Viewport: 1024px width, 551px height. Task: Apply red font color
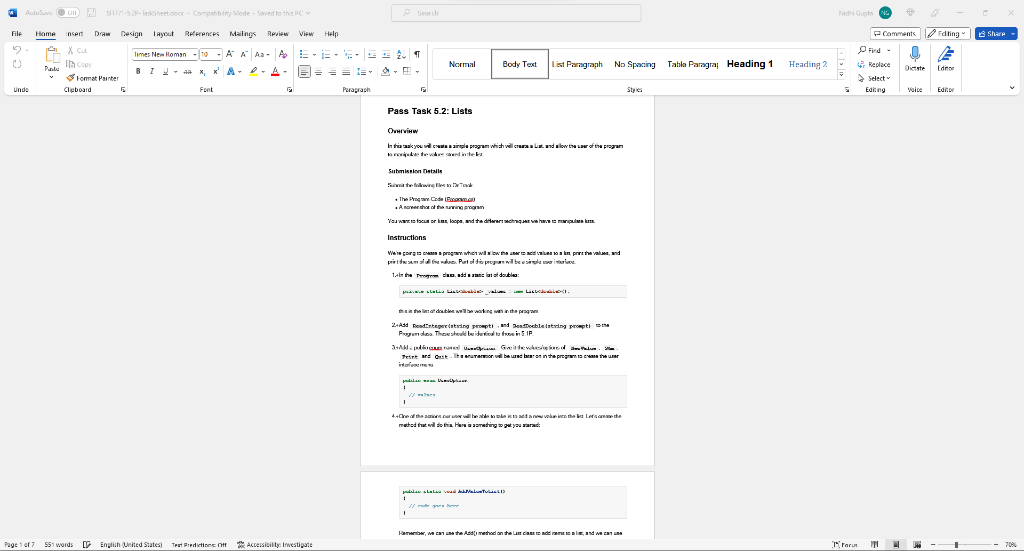tap(275, 72)
